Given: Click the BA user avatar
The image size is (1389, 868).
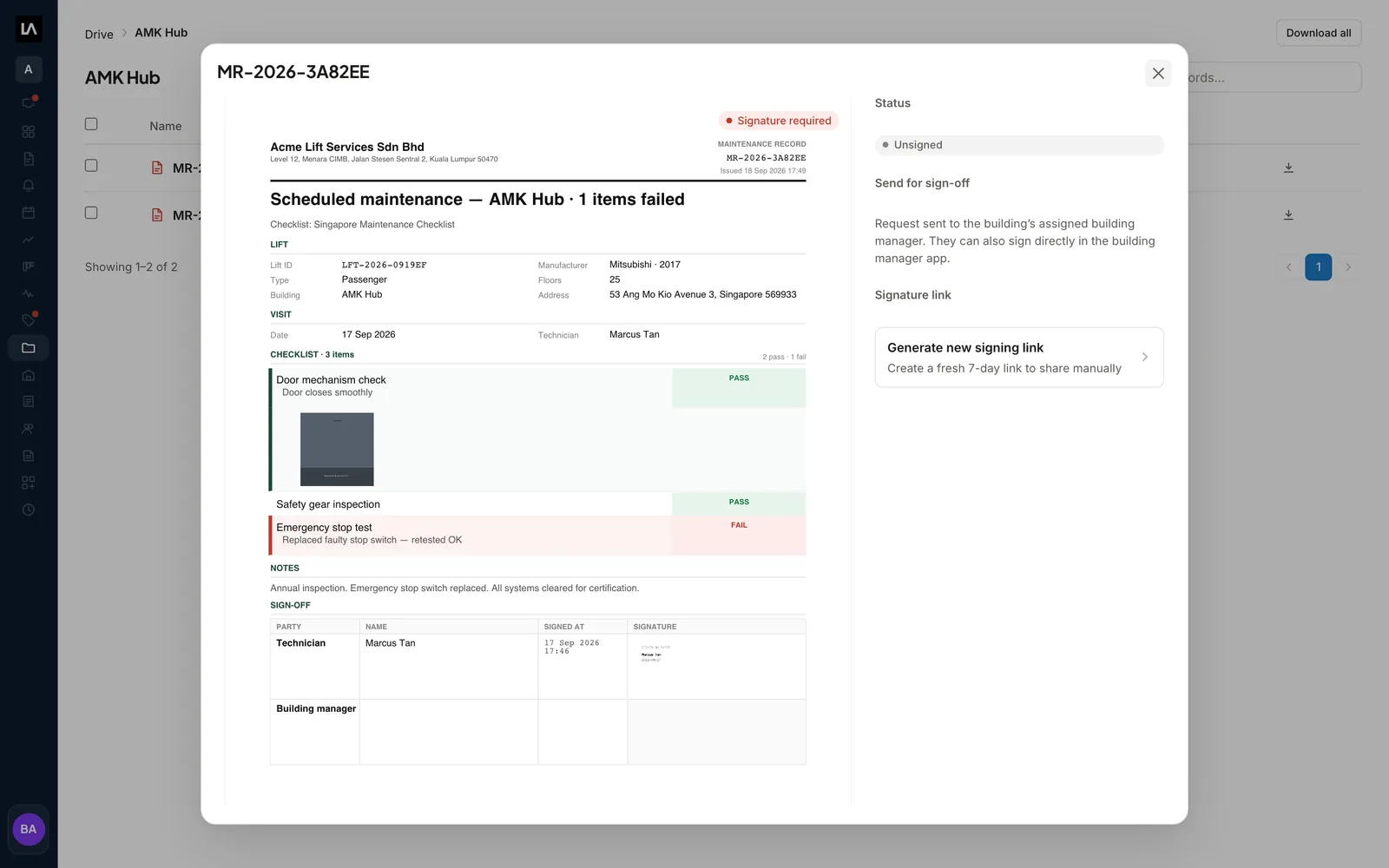Looking at the screenshot, I should pos(29,829).
